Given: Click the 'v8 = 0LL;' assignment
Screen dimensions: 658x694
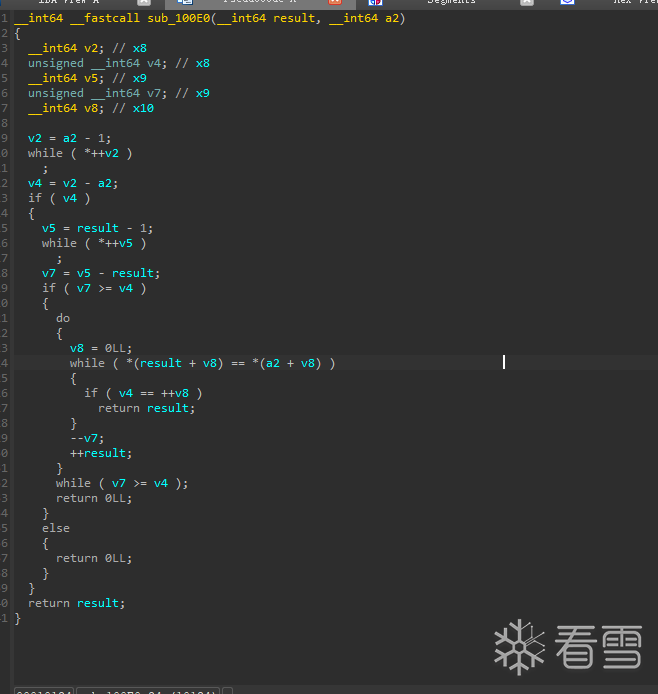Looking at the screenshot, I should pyautogui.click(x=101, y=348).
